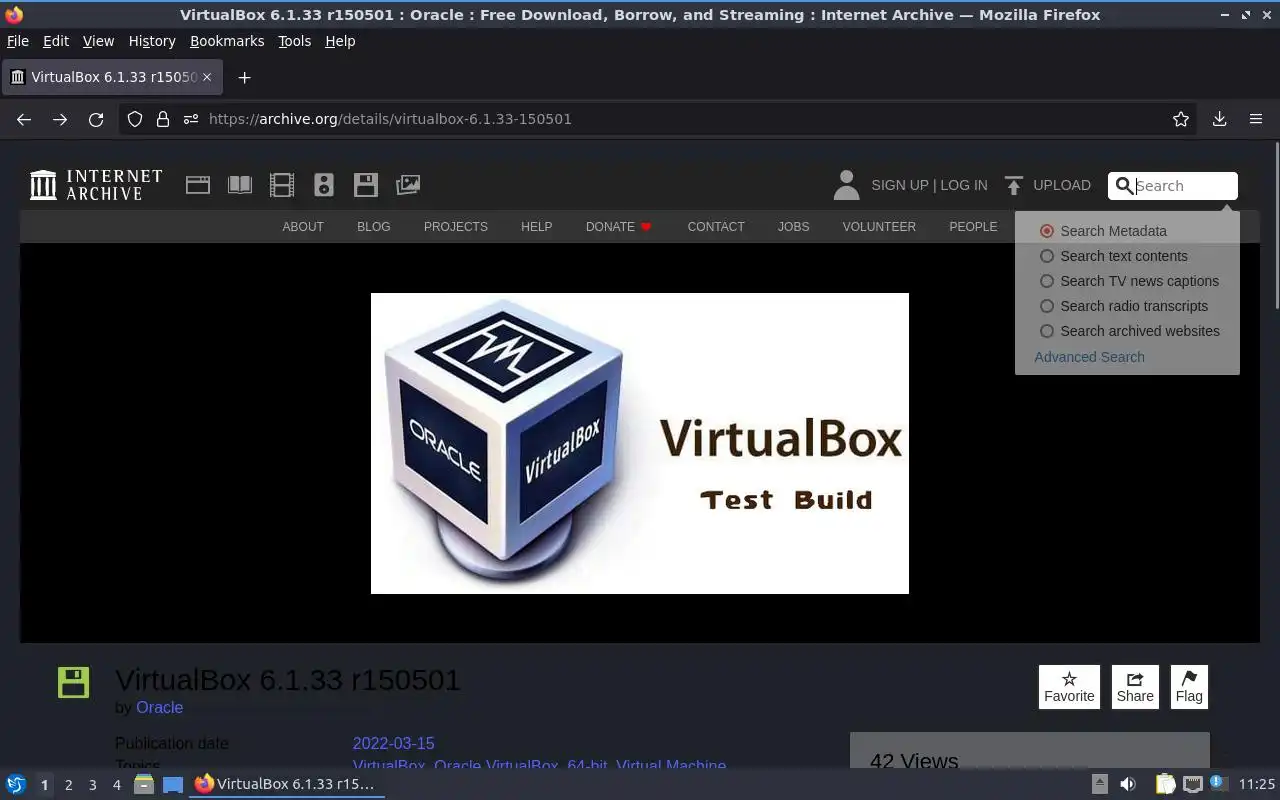Open the tracking protection shield icon
This screenshot has height=800, width=1280.
pos(135,119)
